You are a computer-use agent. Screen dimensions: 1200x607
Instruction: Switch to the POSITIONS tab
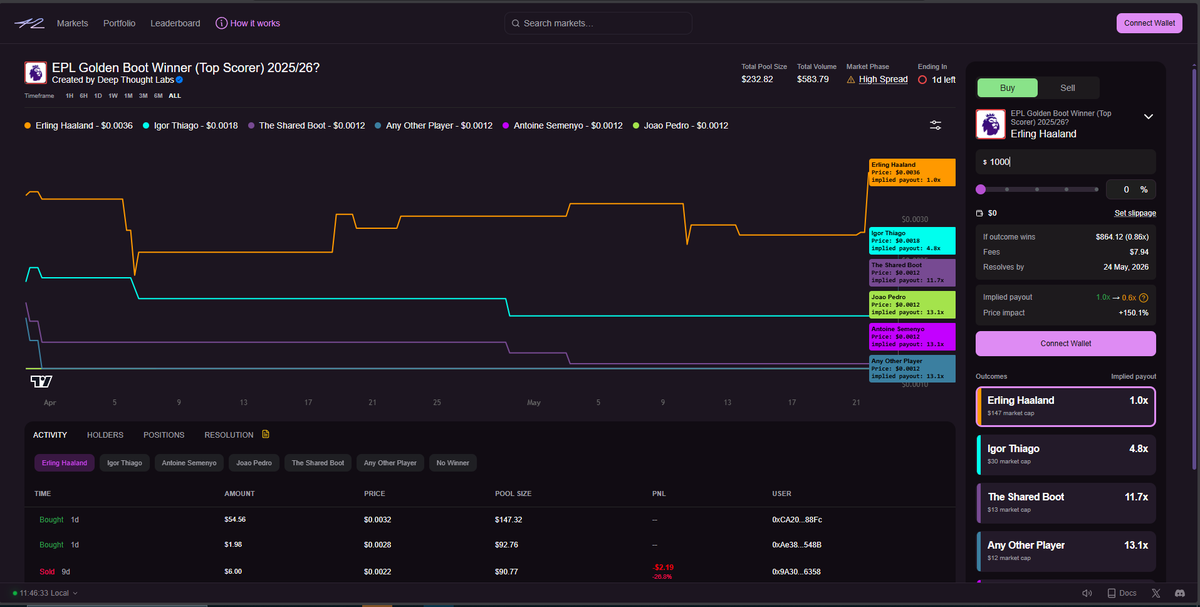(164, 435)
